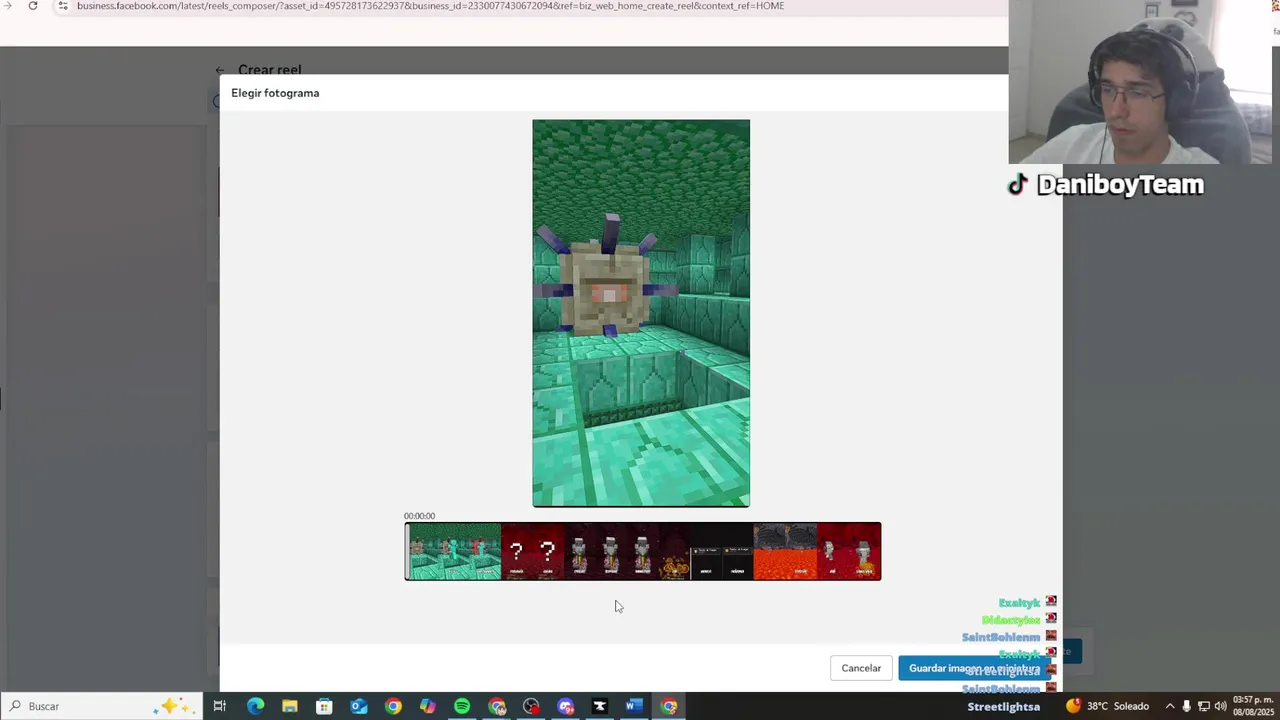The image size is (1280, 720).
Task: Open Spotify from the taskbar
Action: (462, 706)
